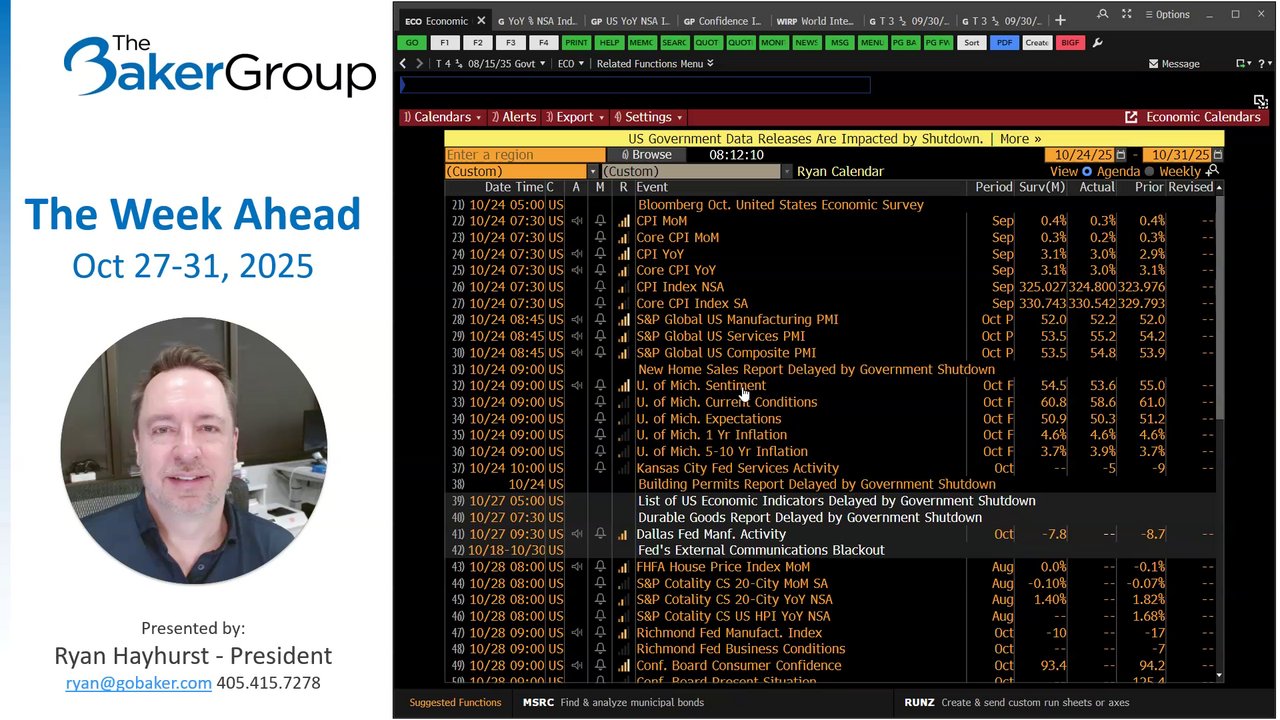1280x720 pixels.
Task: Click F1 toolbar key
Action: point(444,43)
